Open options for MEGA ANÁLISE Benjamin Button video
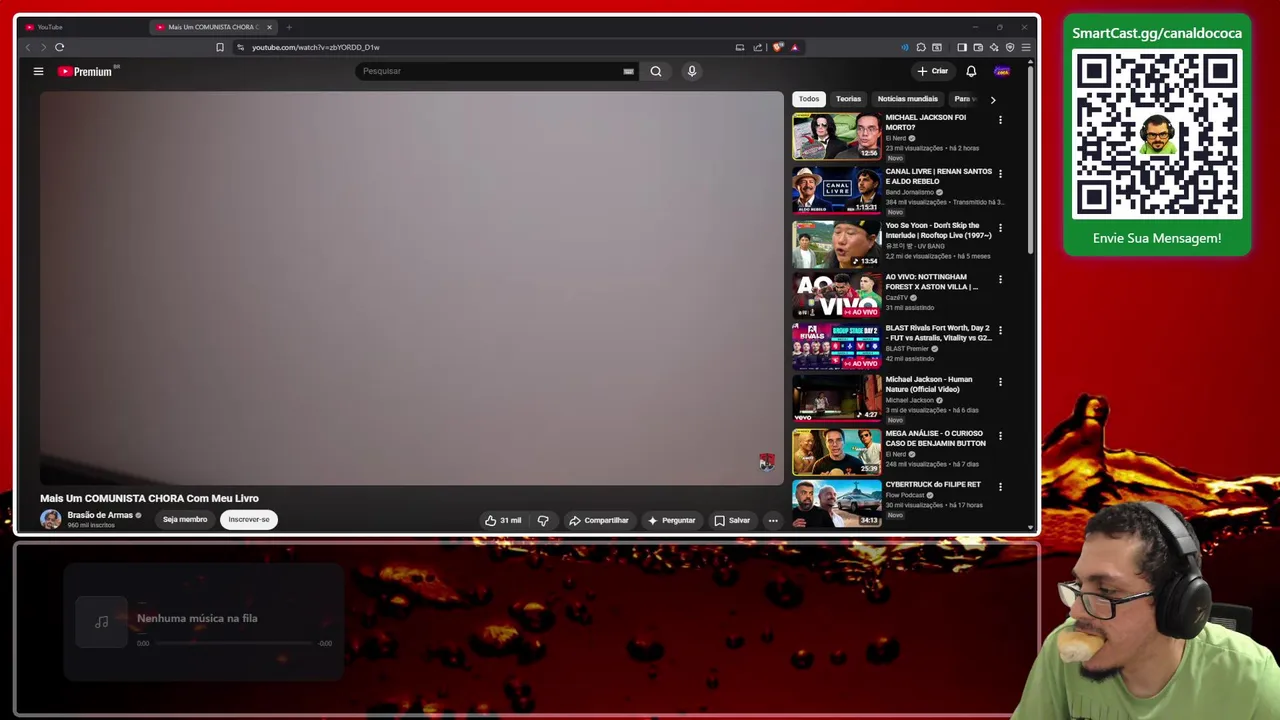 [x=1000, y=436]
